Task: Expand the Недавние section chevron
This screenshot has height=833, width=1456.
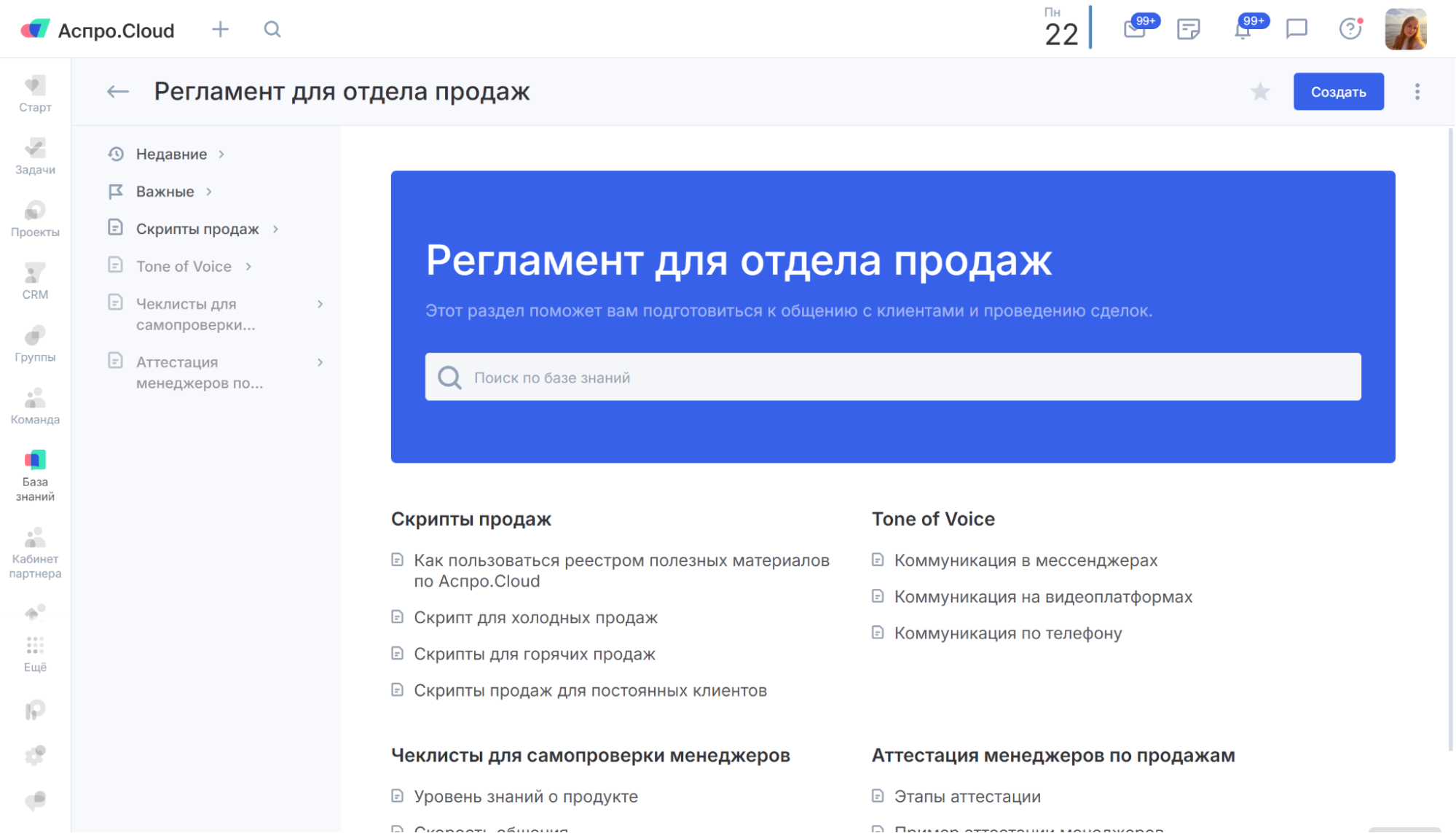Action: (x=221, y=155)
